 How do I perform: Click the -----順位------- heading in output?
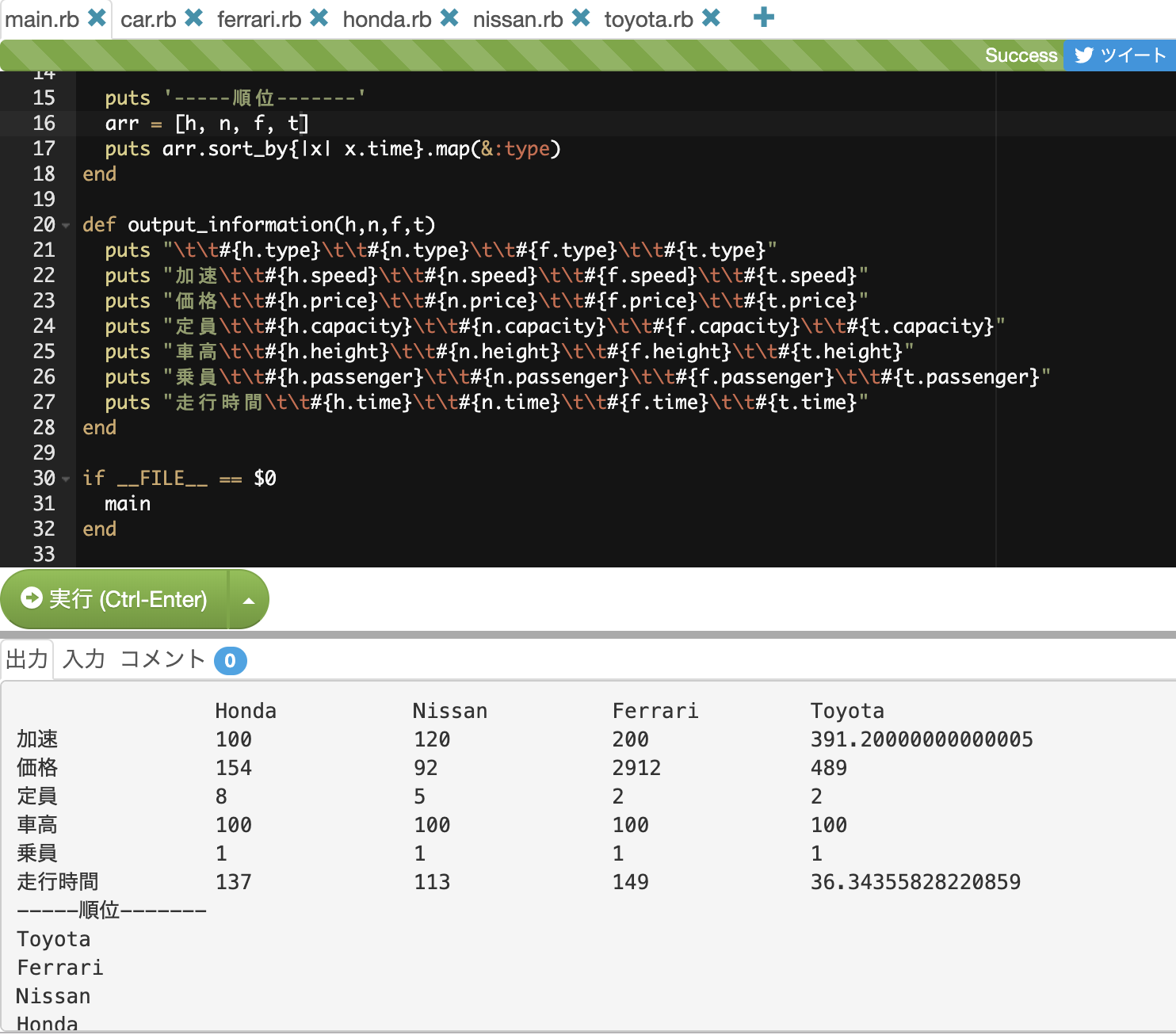[x=112, y=911]
